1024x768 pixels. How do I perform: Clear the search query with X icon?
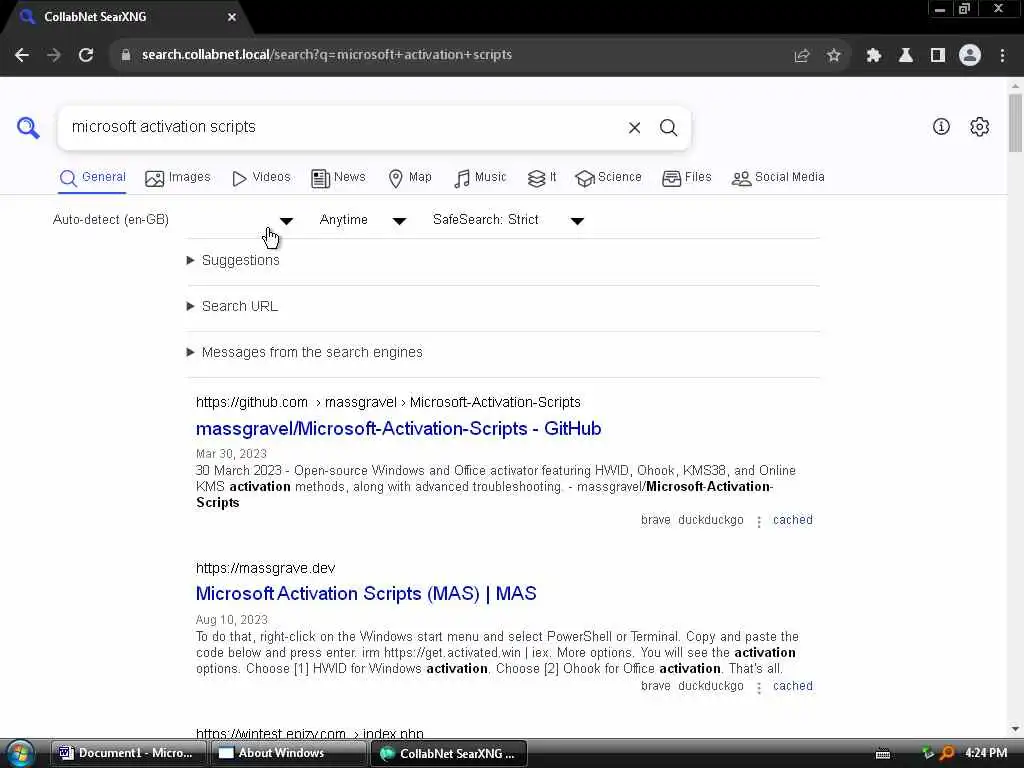coord(634,127)
